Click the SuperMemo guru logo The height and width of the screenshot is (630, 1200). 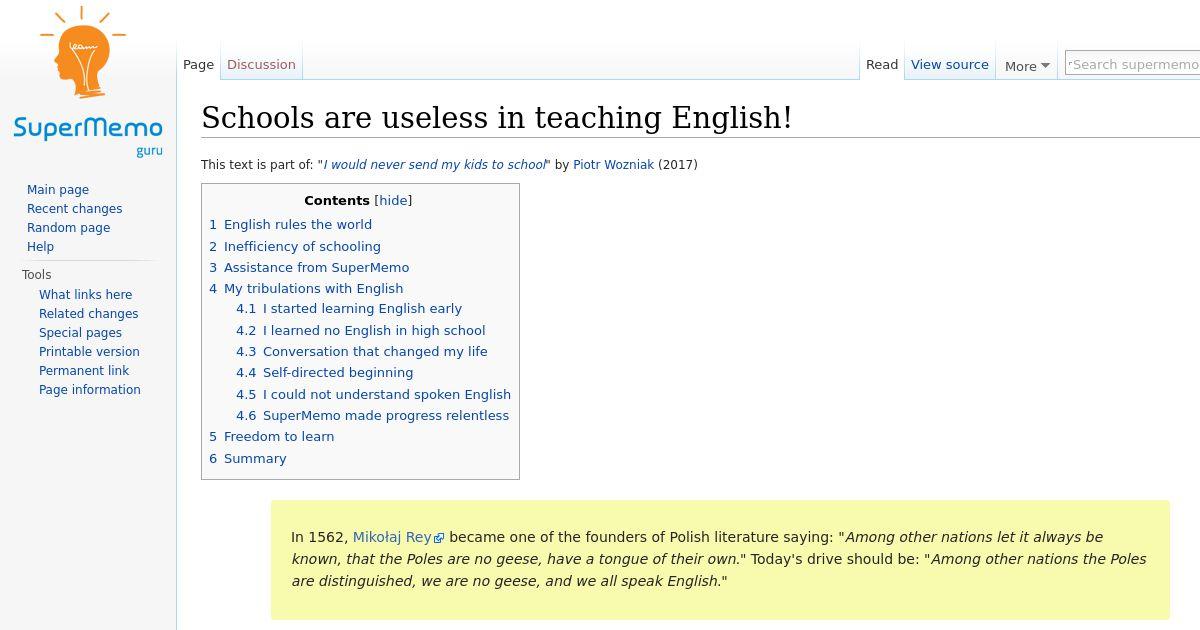(88, 82)
